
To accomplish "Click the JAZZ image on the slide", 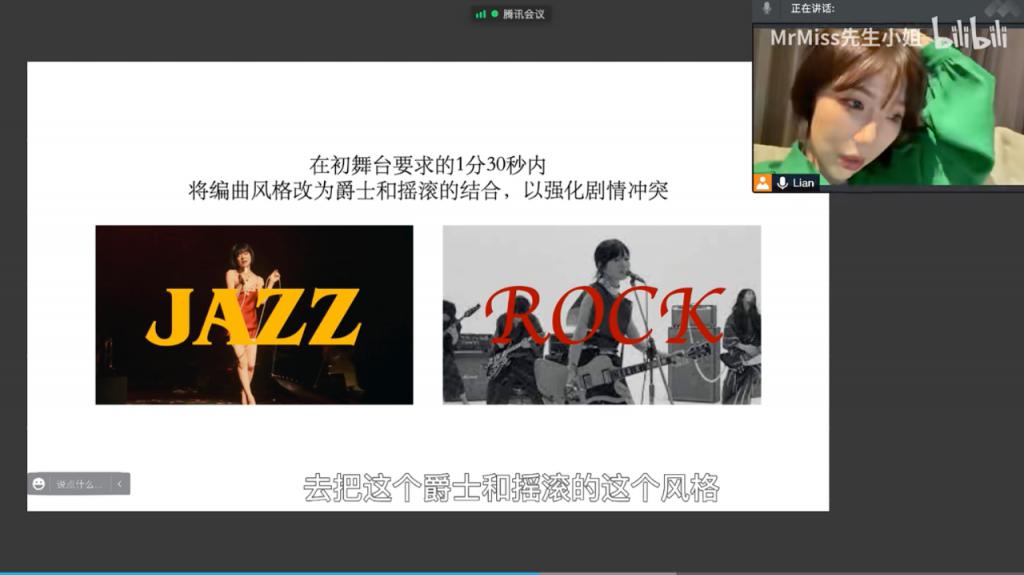I will tap(254, 315).
